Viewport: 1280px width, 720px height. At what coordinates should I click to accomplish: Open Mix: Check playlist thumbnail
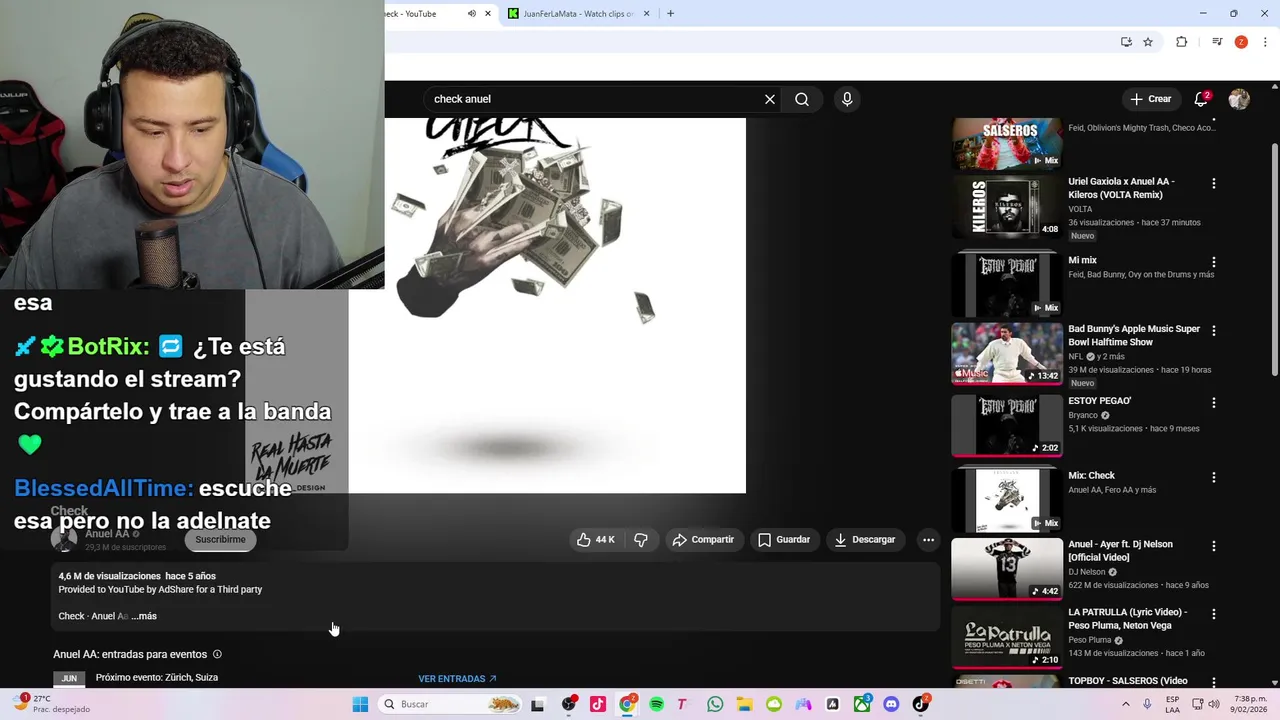[x=1007, y=499]
